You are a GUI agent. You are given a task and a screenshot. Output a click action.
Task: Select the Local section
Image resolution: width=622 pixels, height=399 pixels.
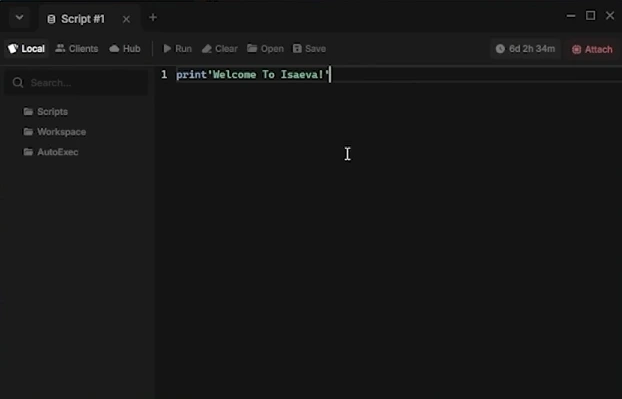(x=27, y=48)
